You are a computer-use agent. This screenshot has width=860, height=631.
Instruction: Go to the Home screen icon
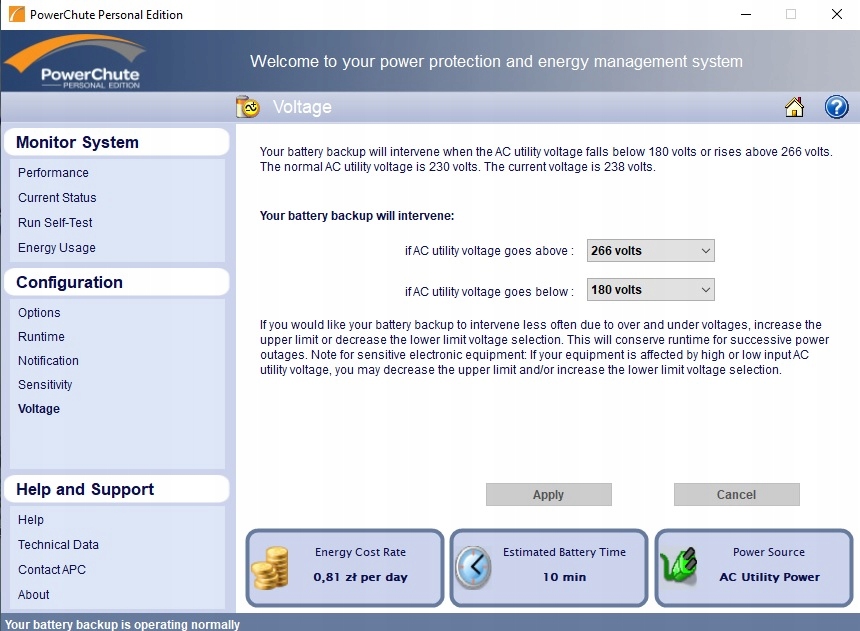[x=794, y=107]
